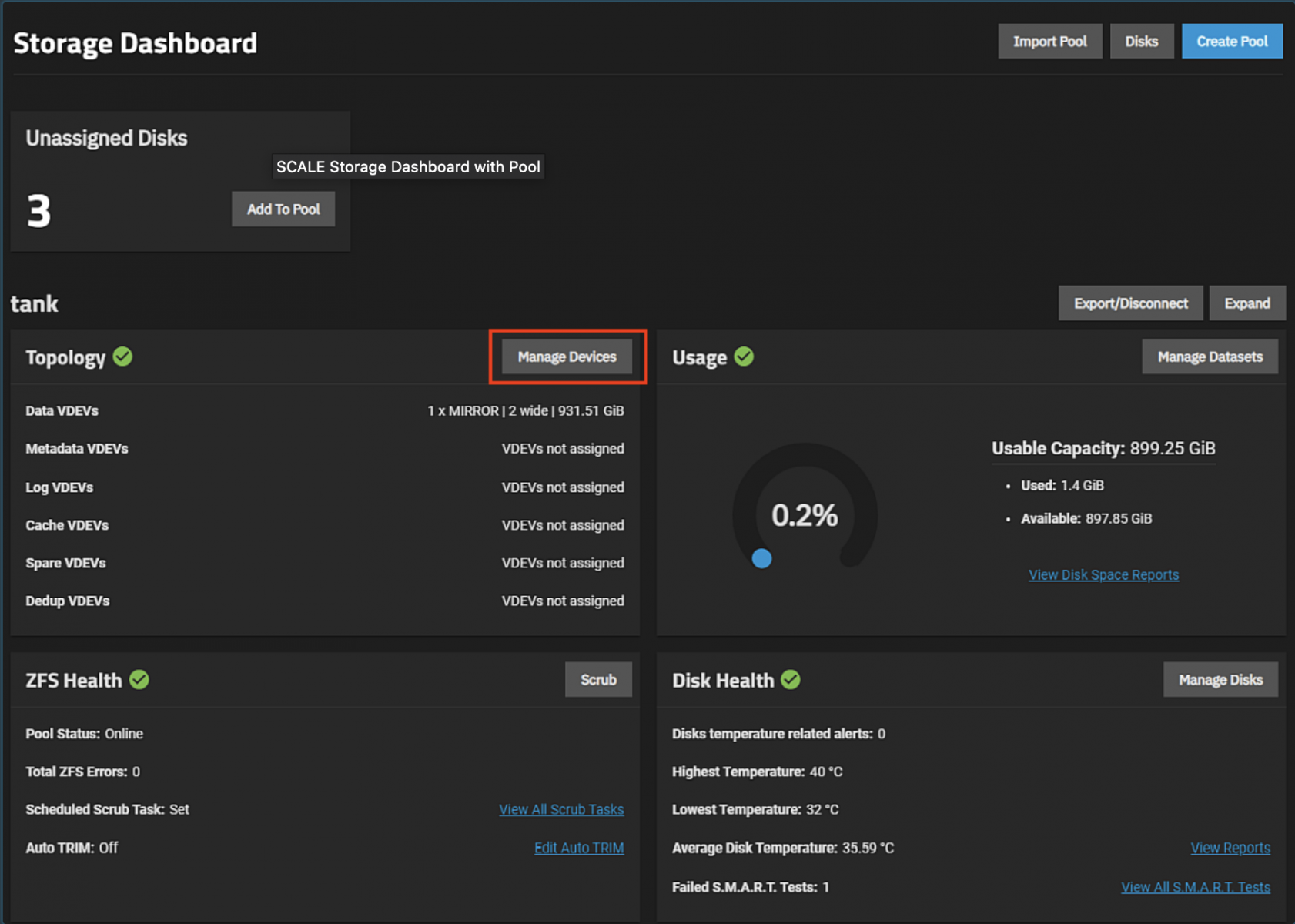Click the Log VDEVs row label
Viewport: 1295px width, 924px height.
59,487
